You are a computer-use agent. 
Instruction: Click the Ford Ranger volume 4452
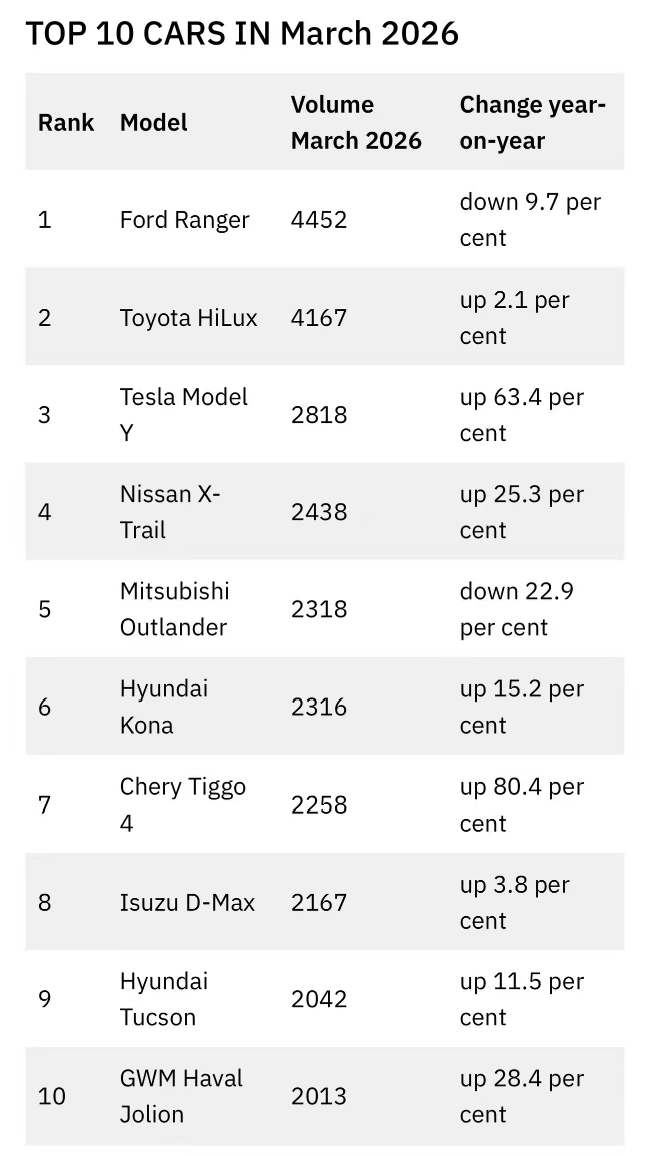[x=319, y=220]
